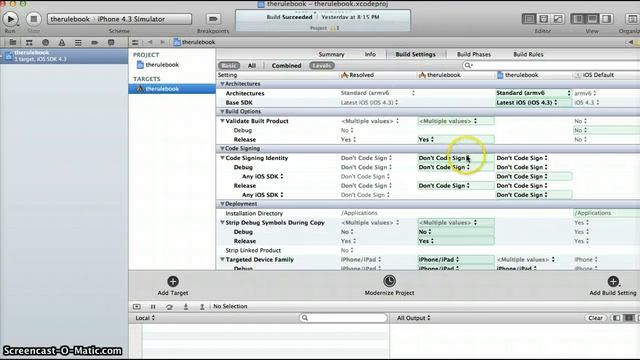Select the Levels view option
640x360 pixels.
tap(322, 66)
